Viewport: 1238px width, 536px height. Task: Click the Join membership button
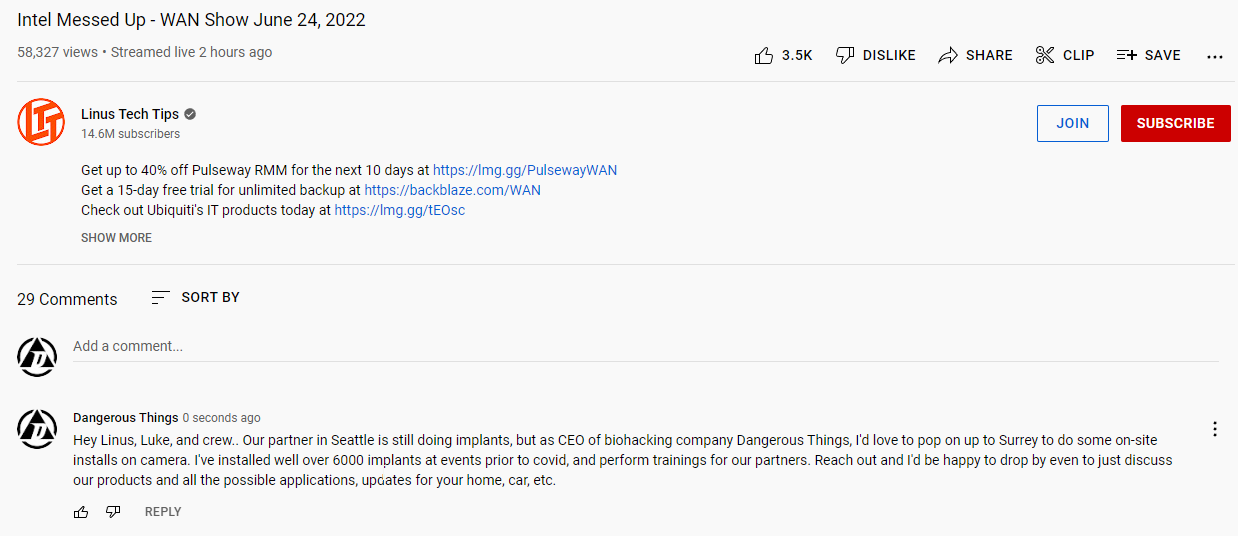pos(1073,123)
